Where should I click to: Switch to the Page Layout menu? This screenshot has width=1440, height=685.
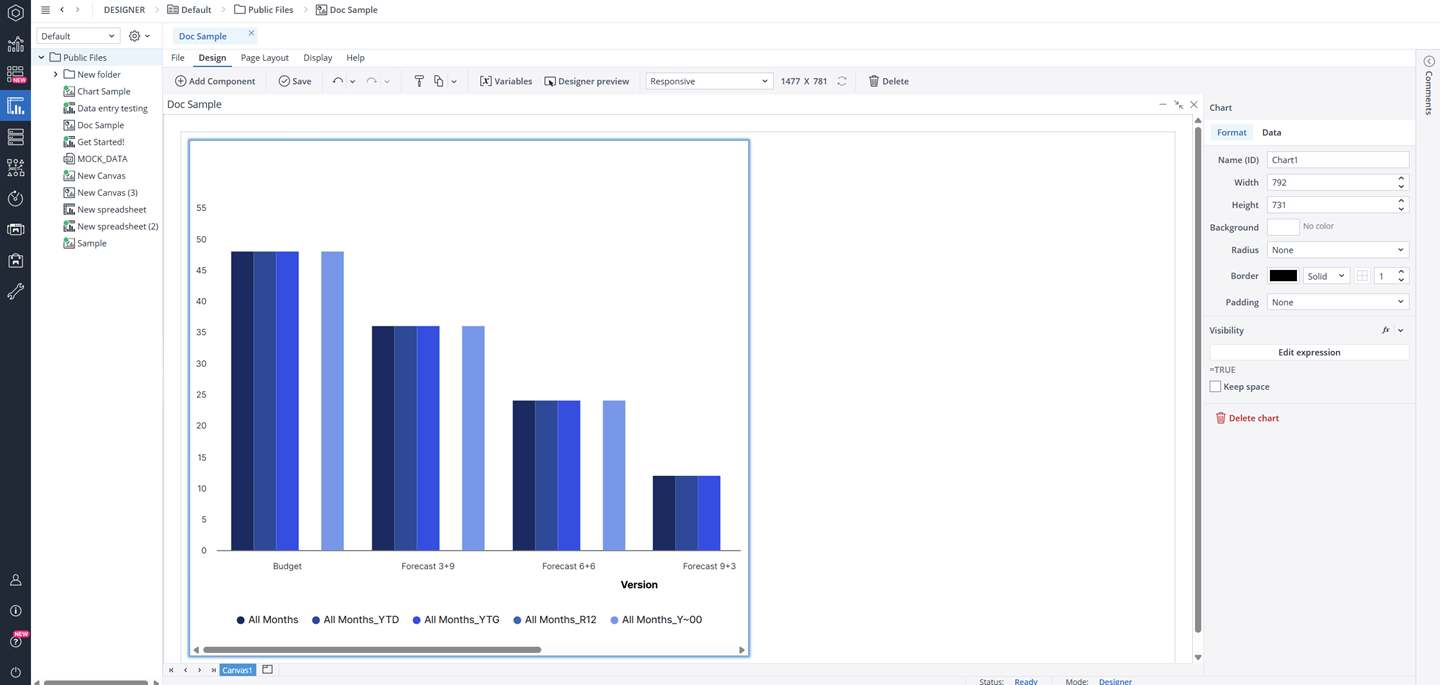click(x=264, y=57)
